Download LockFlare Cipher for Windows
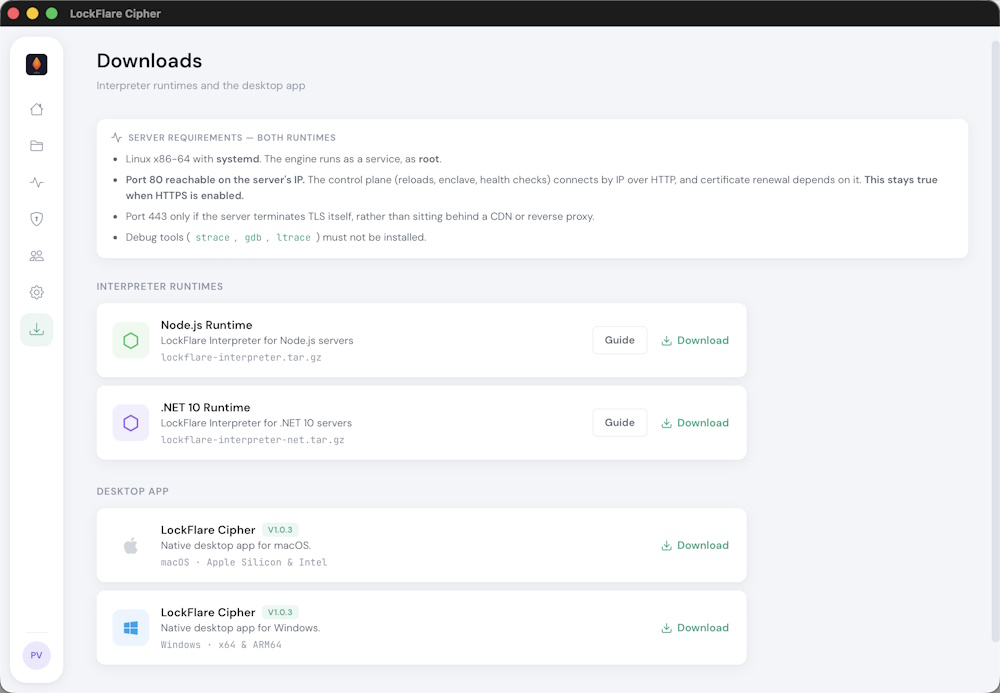Viewport: 1000px width, 693px height. 695,627
